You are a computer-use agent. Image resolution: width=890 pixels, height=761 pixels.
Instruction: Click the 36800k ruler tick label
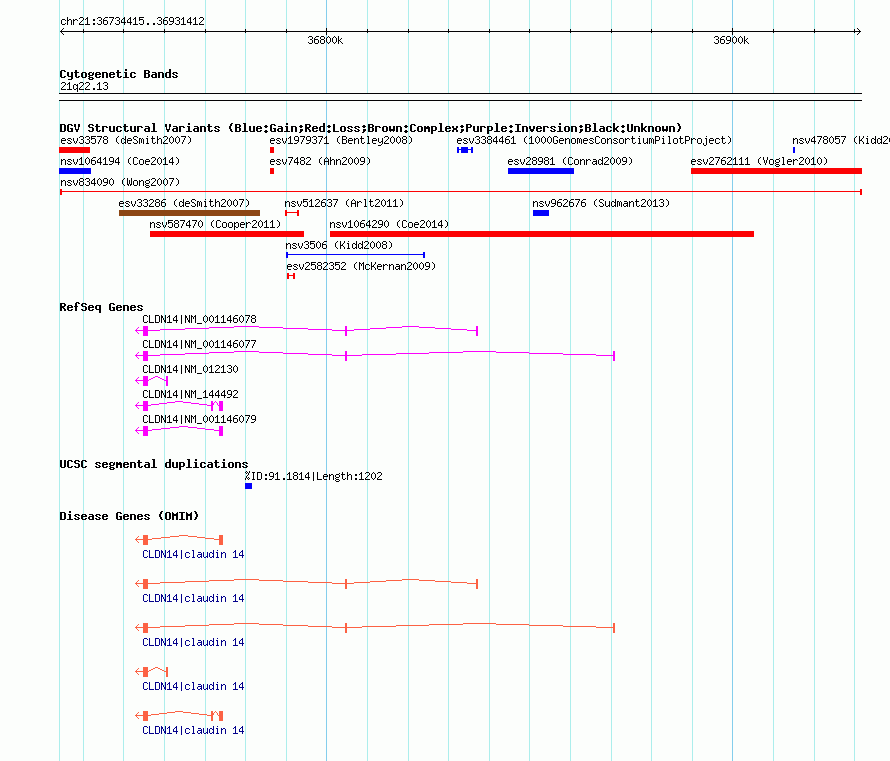[325, 40]
